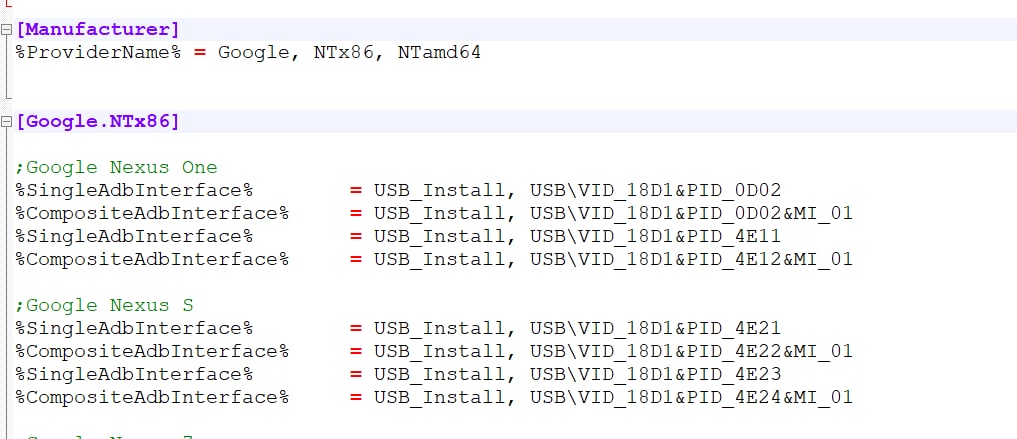The height and width of the screenshot is (439, 1017).
Task: Click the NTx86 value after Google
Action: [343, 53]
